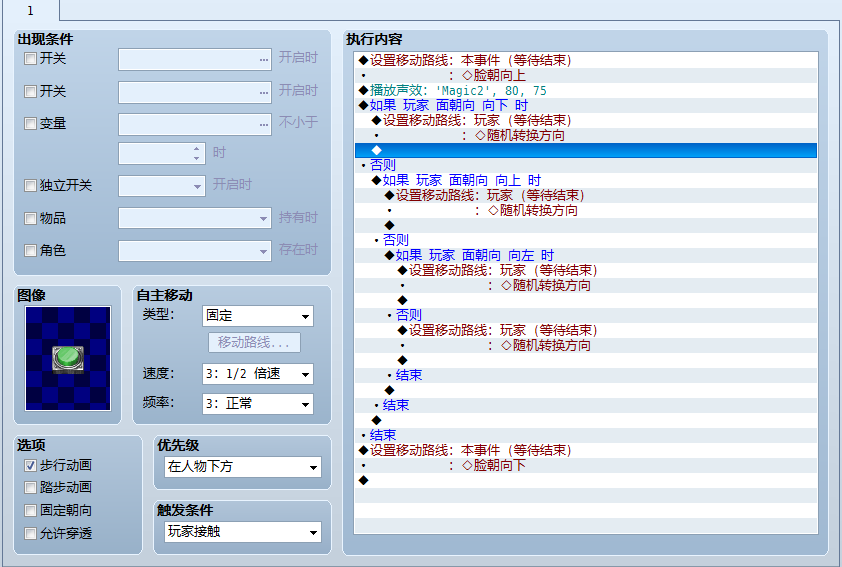The height and width of the screenshot is (567, 842).
Task: Enable the 角色 condition checkbox
Action: (31, 251)
